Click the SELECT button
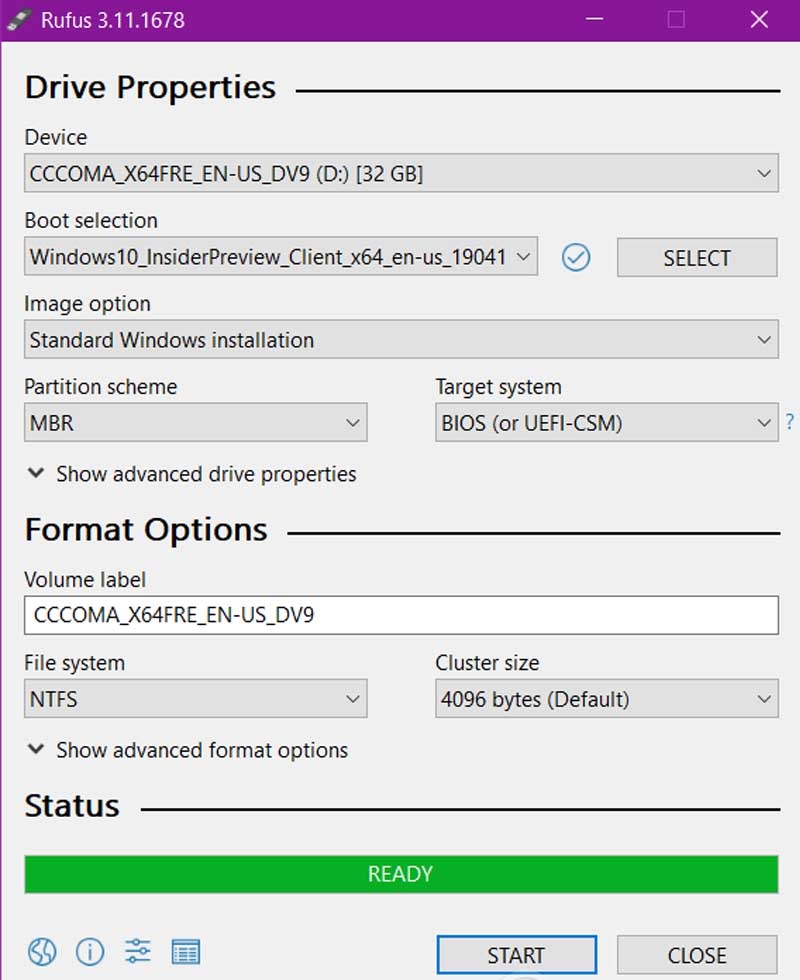 [x=697, y=258]
